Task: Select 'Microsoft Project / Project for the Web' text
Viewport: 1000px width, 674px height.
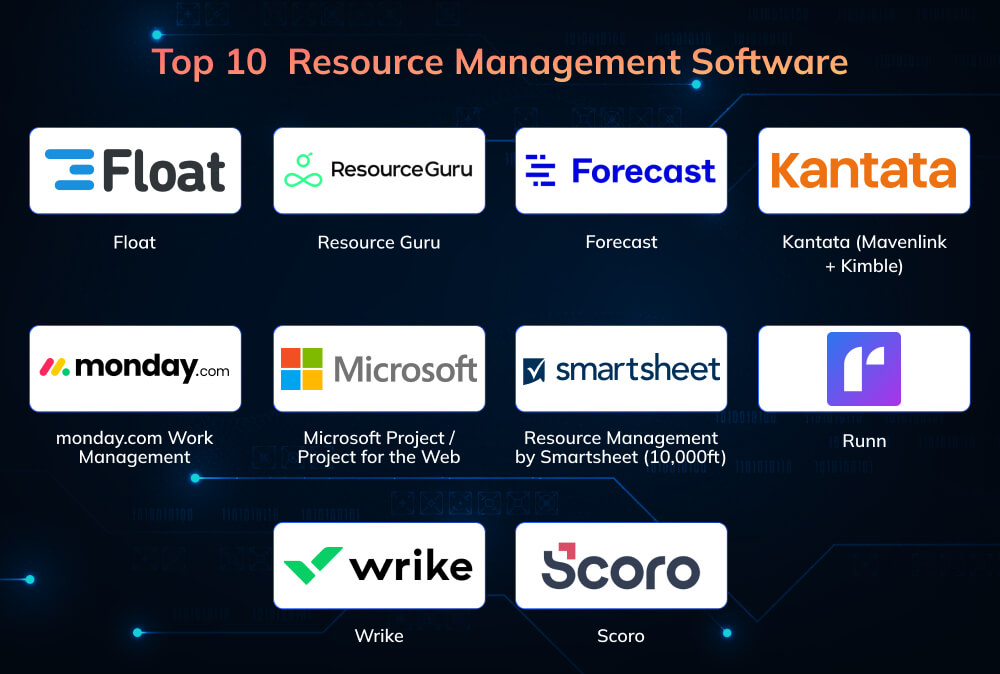Action: (379, 448)
